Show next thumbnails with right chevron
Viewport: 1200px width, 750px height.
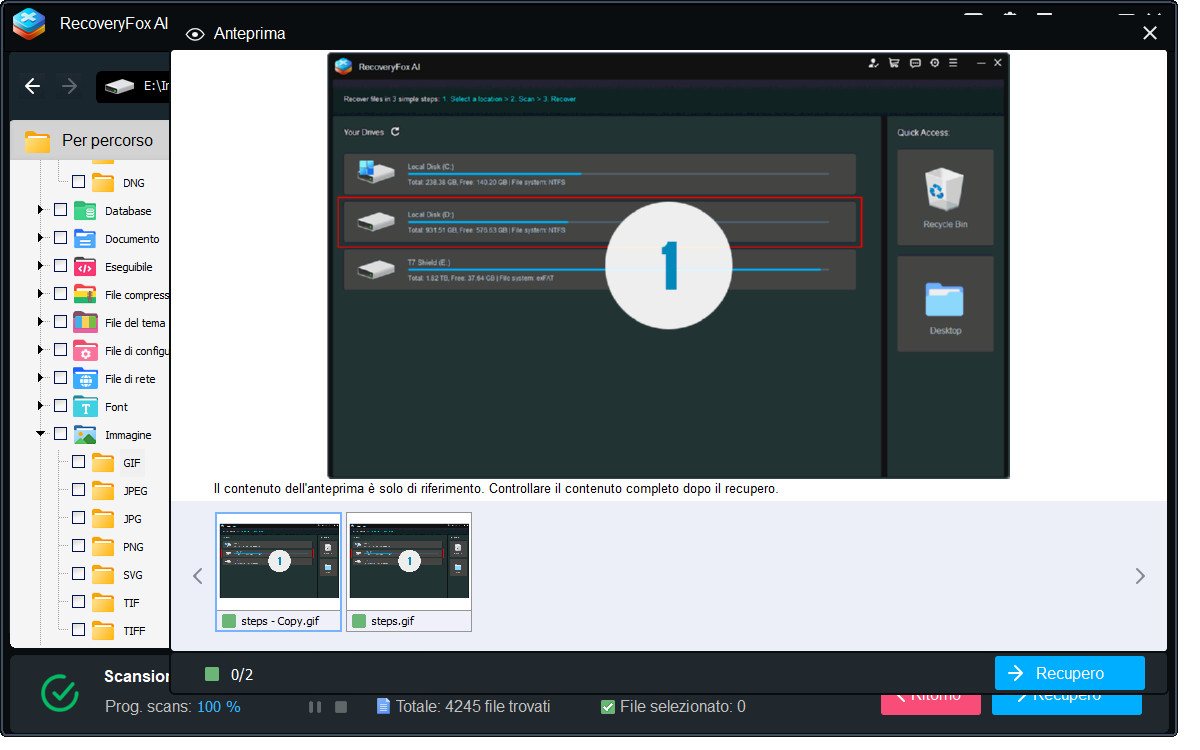[x=1139, y=576]
